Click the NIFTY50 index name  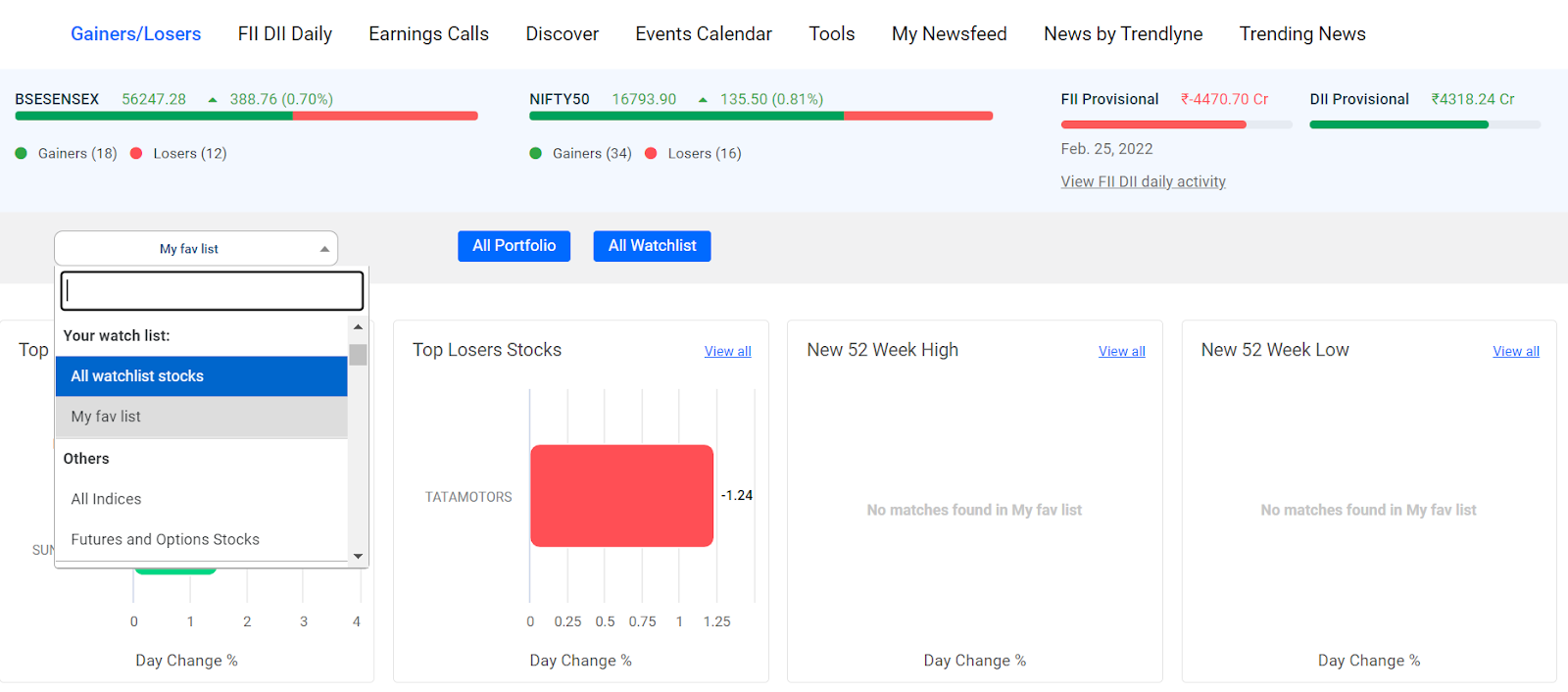click(560, 99)
